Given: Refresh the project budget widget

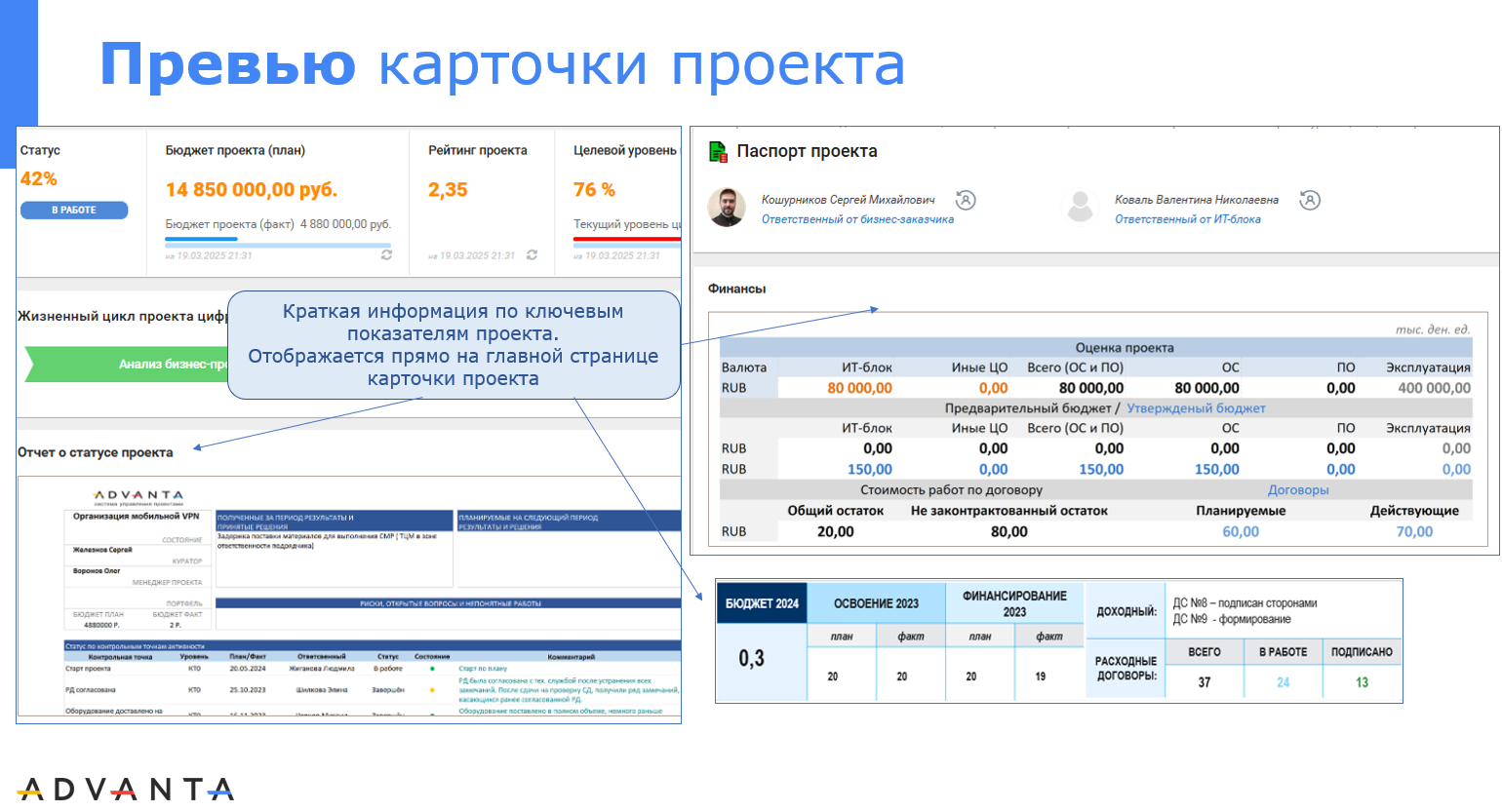Looking at the screenshot, I should click(386, 254).
